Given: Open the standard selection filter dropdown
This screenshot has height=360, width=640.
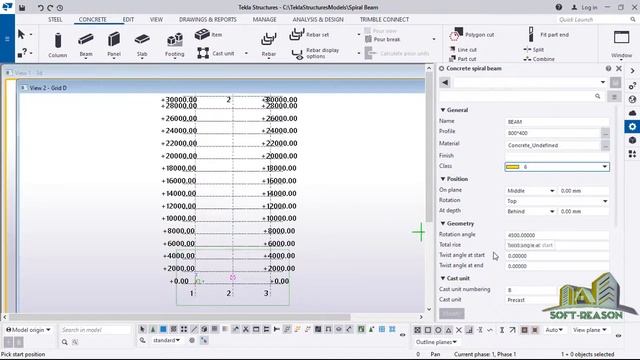Looking at the screenshot, I should pos(166,340).
